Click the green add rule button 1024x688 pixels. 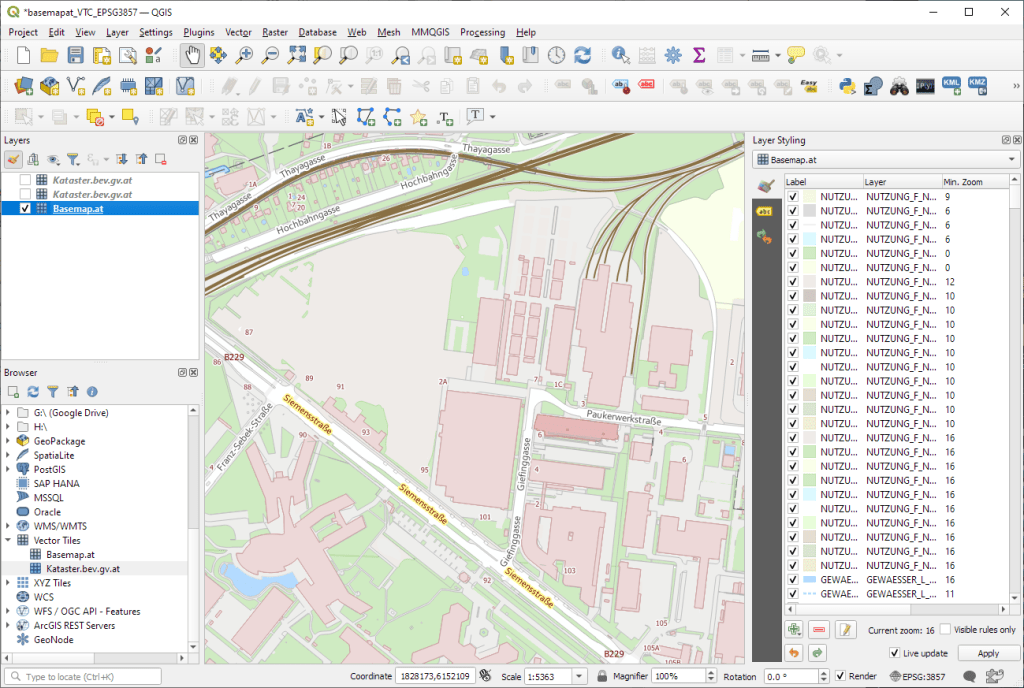point(794,630)
